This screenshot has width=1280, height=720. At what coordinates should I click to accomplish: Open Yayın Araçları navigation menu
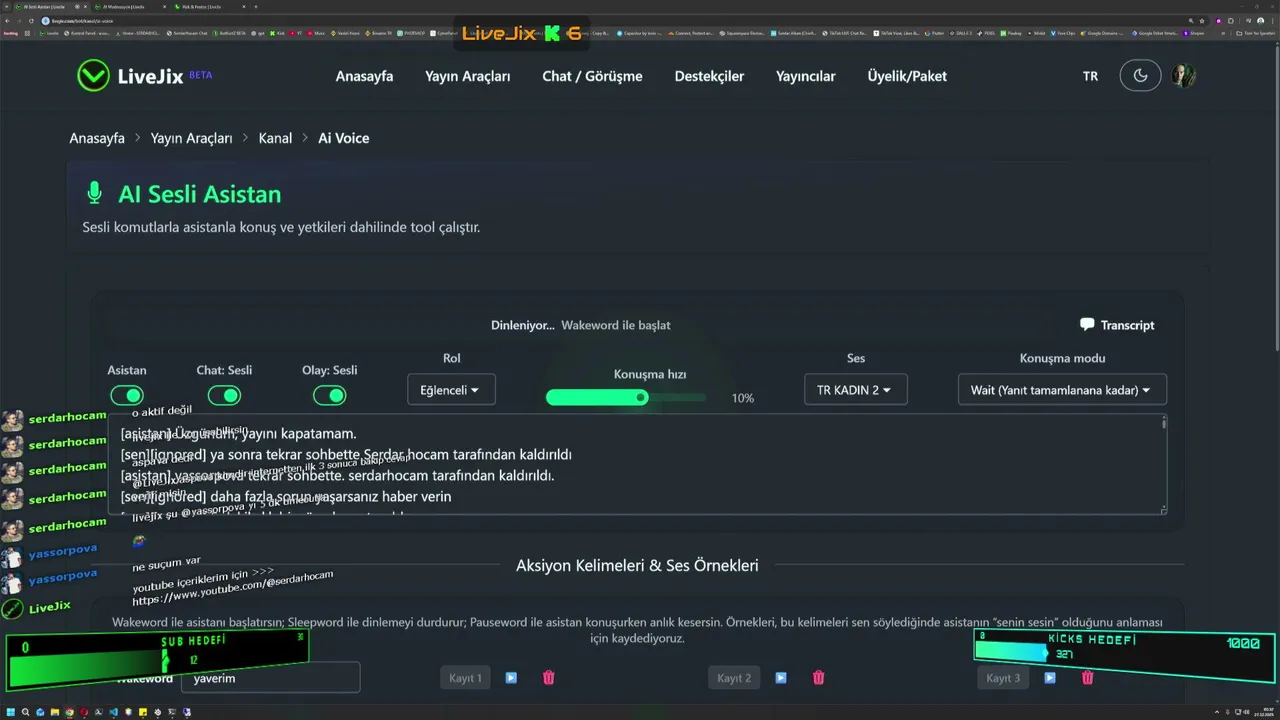pyautogui.click(x=467, y=76)
